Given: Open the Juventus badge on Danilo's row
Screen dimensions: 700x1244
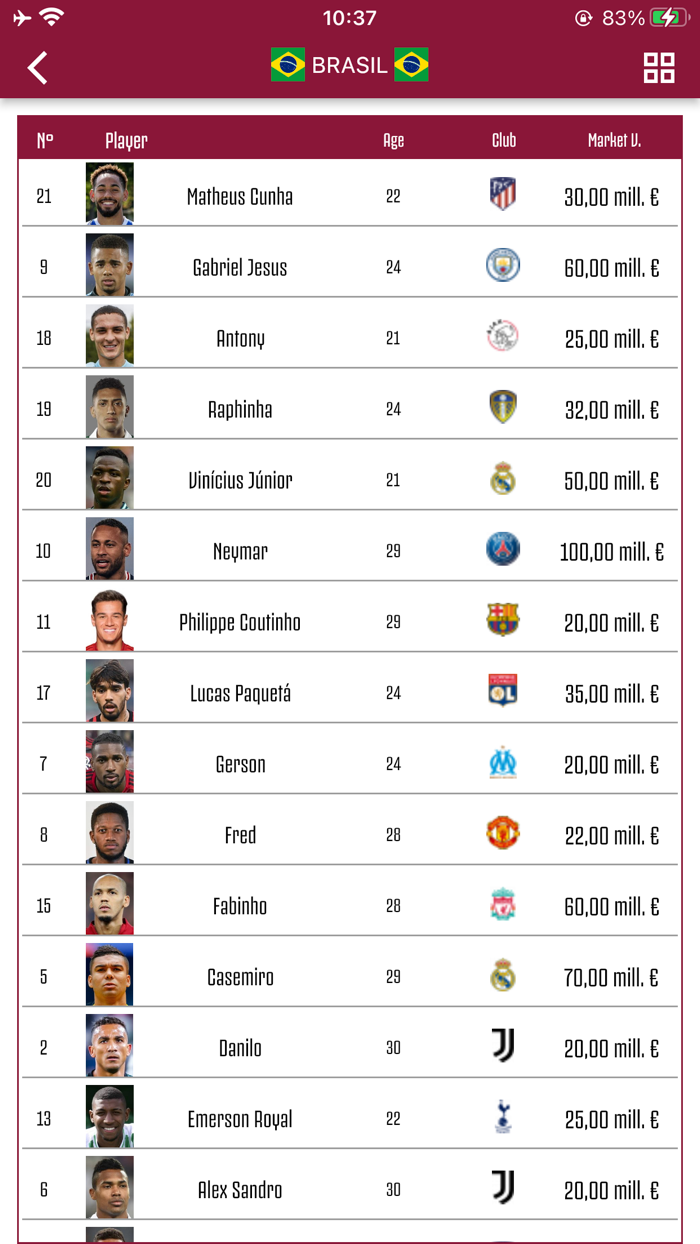Looking at the screenshot, I should tap(502, 1046).
